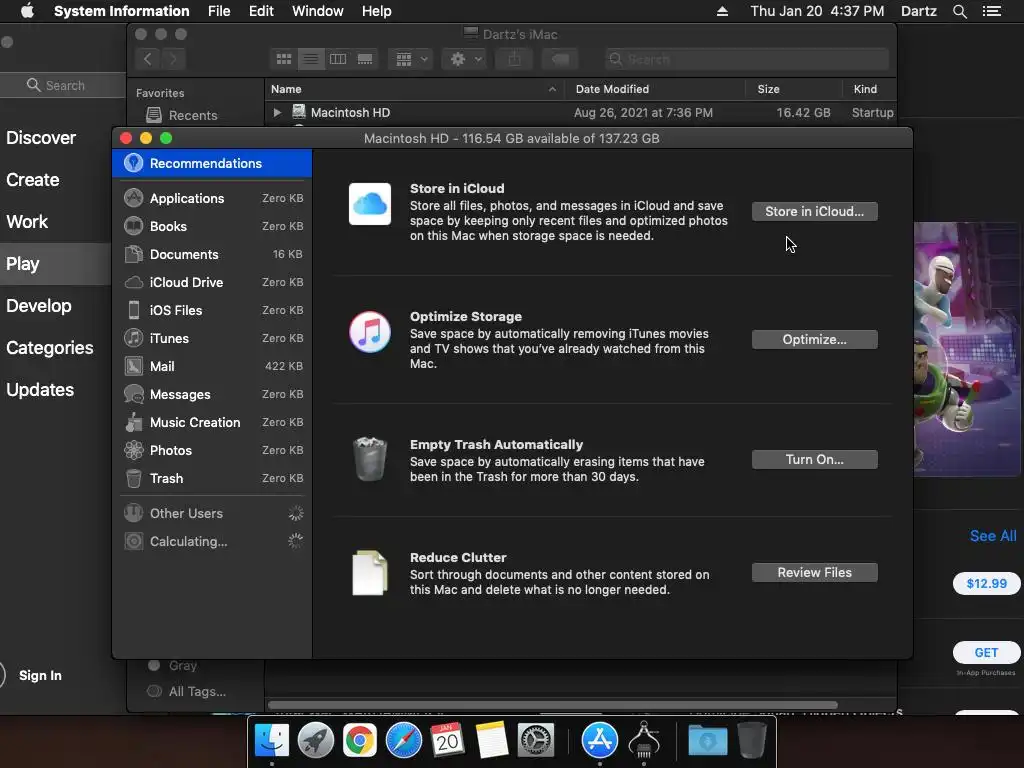Open Discover in App Store sidebar
This screenshot has height=768, width=1024.
point(40,138)
